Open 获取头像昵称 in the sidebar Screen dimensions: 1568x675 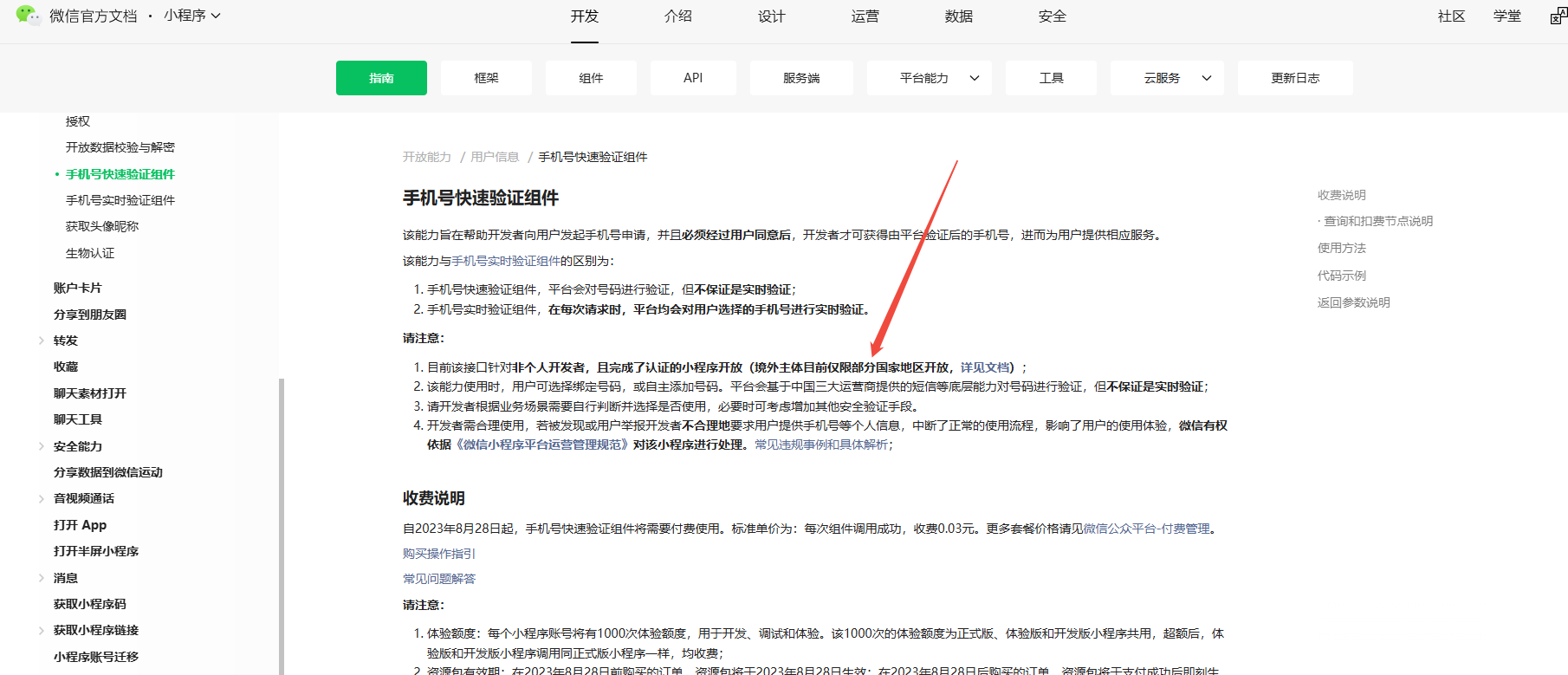click(x=102, y=226)
